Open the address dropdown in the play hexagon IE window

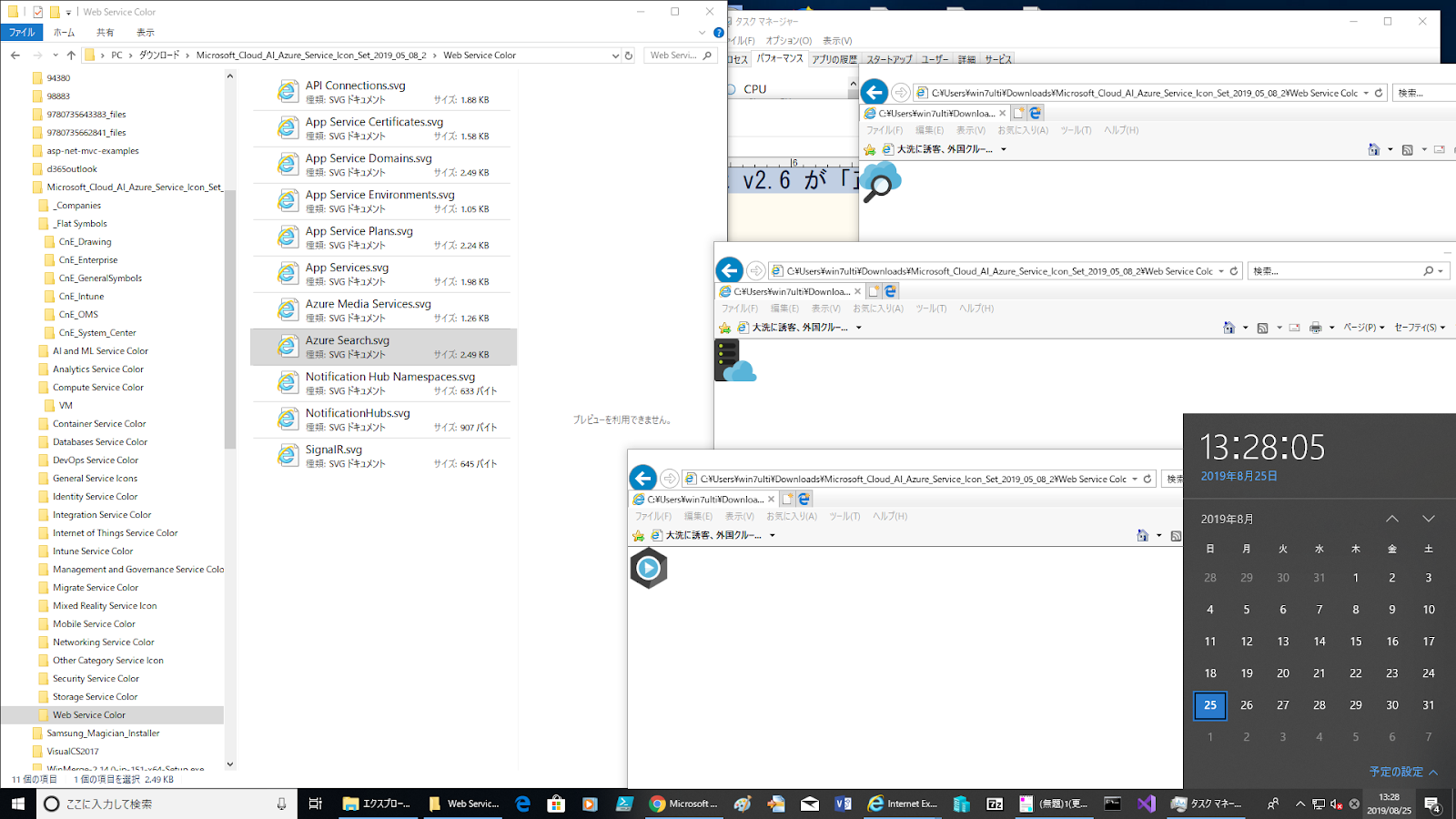click(1135, 479)
